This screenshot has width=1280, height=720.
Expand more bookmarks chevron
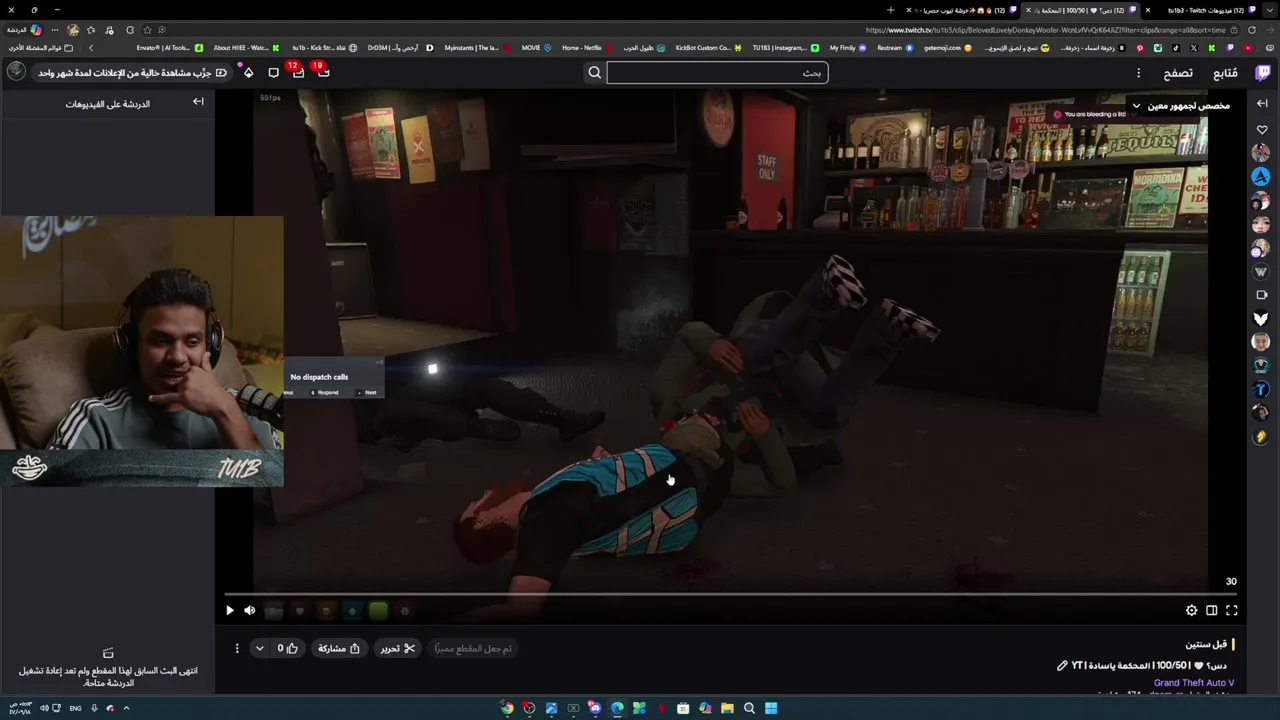tap(91, 48)
